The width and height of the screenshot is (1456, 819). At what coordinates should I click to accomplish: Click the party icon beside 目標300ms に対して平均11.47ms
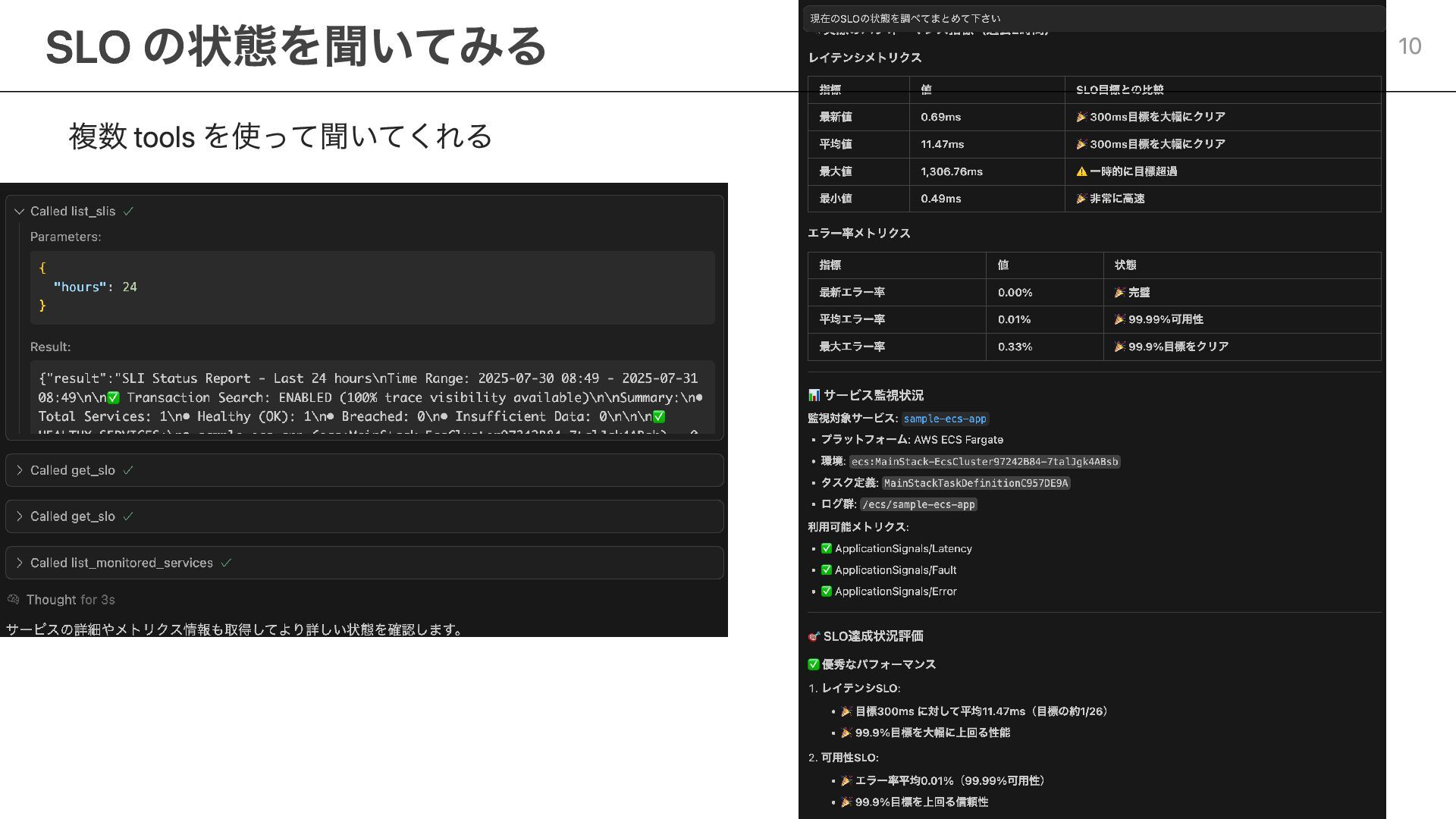[846, 711]
